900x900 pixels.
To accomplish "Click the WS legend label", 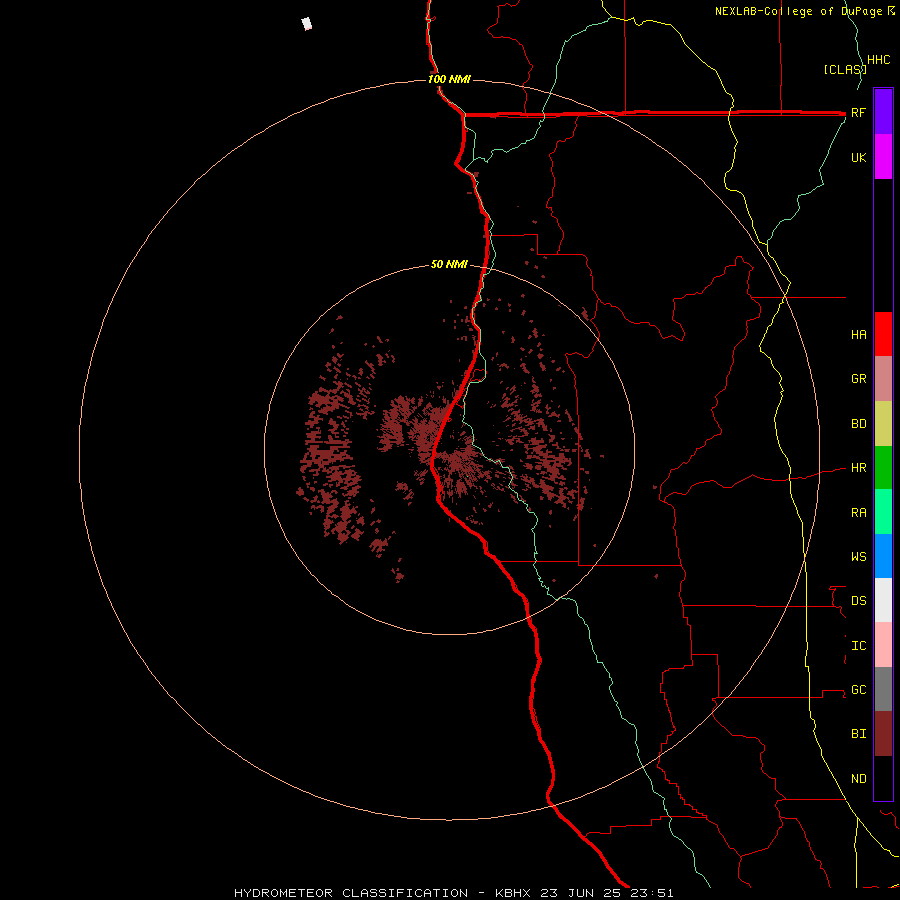I will point(858,557).
